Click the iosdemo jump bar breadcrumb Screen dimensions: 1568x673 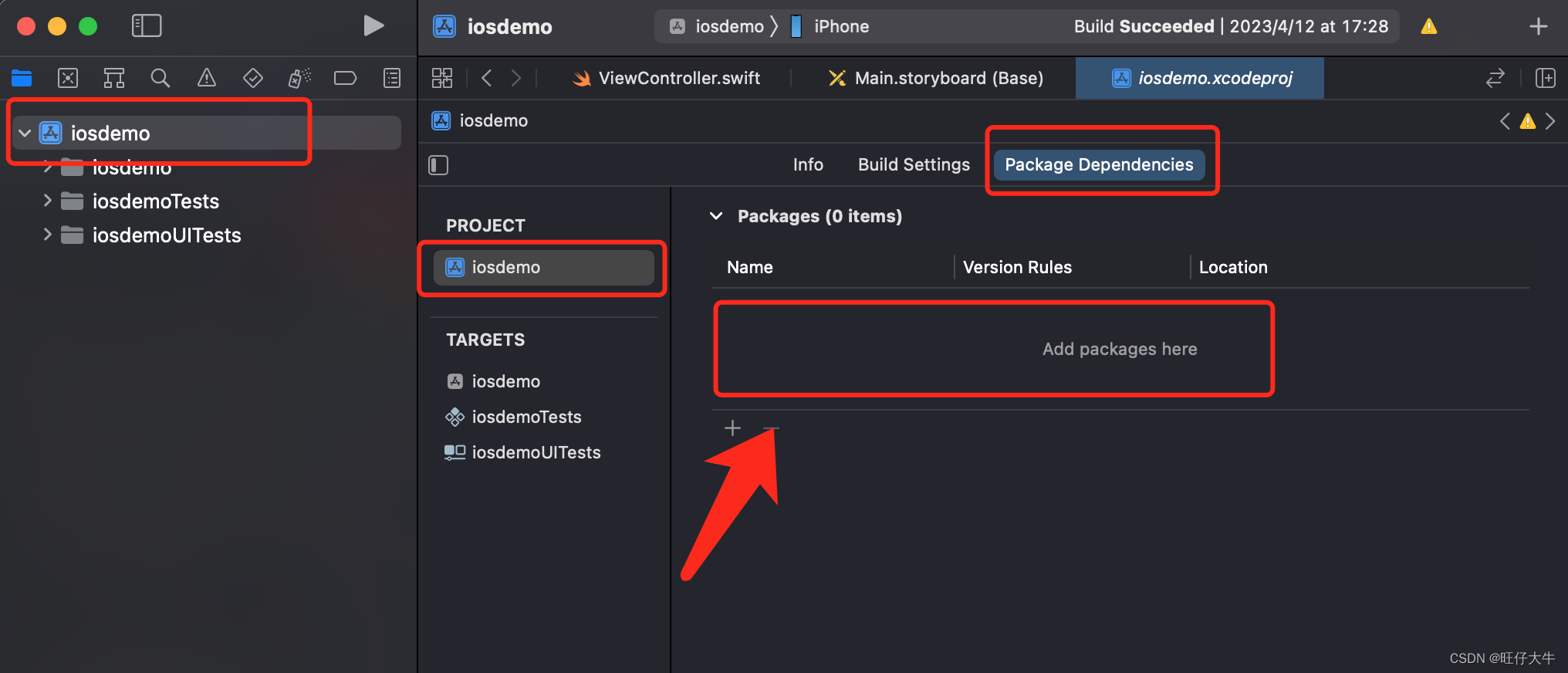pyautogui.click(x=480, y=120)
